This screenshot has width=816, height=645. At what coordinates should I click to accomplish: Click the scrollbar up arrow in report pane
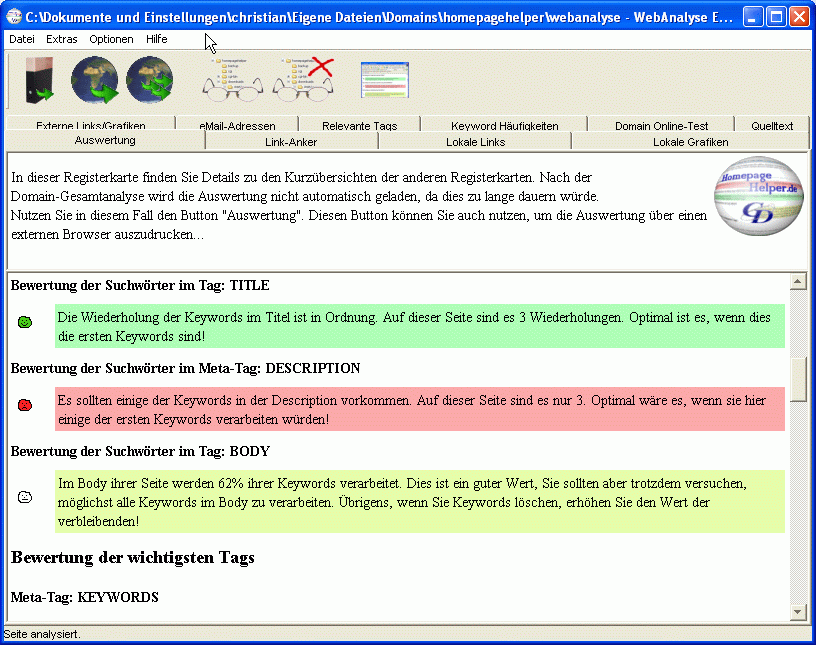click(x=798, y=282)
